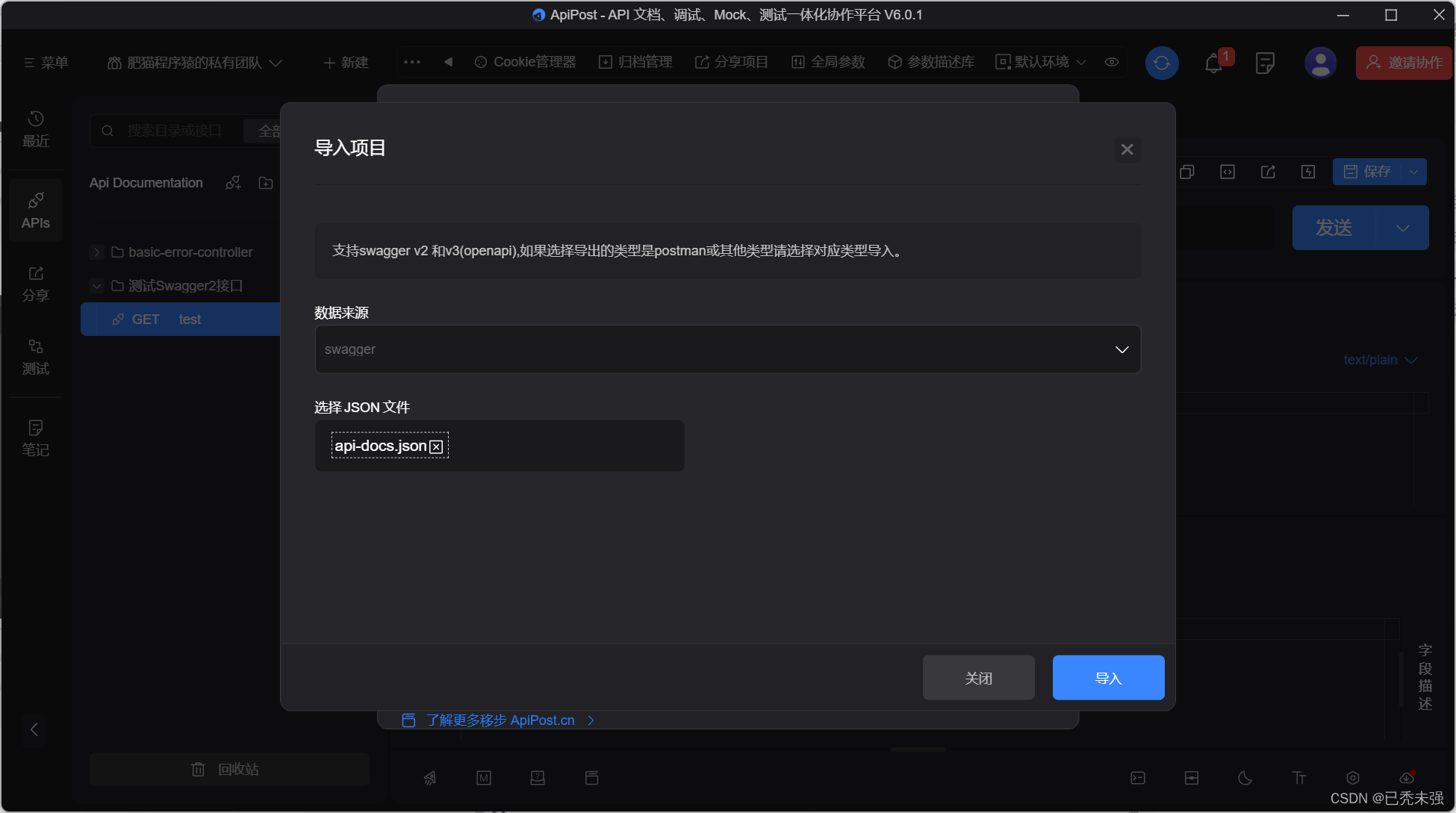Viewport: 1456px width, 813px height.
Task: Click the left arrow toolbar scroll icon
Action: click(448, 62)
